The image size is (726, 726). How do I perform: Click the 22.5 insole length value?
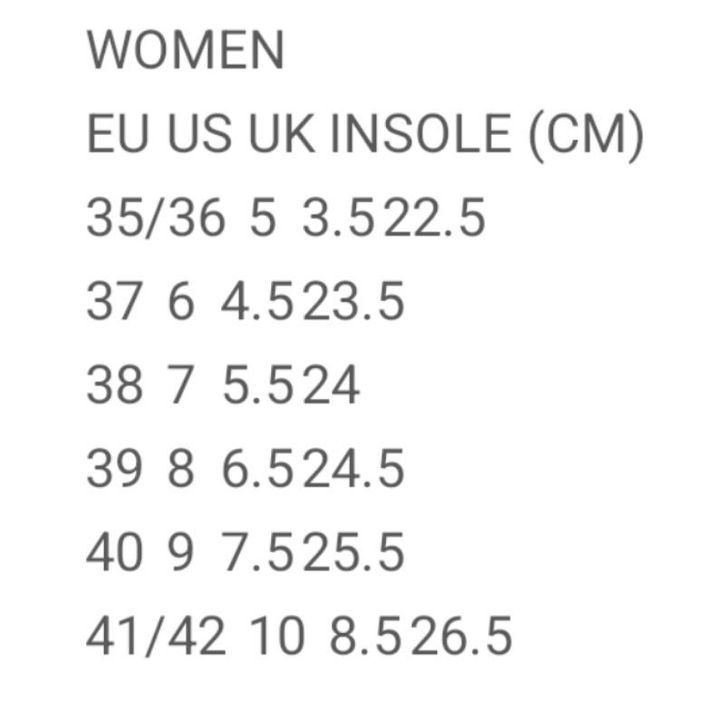435,218
